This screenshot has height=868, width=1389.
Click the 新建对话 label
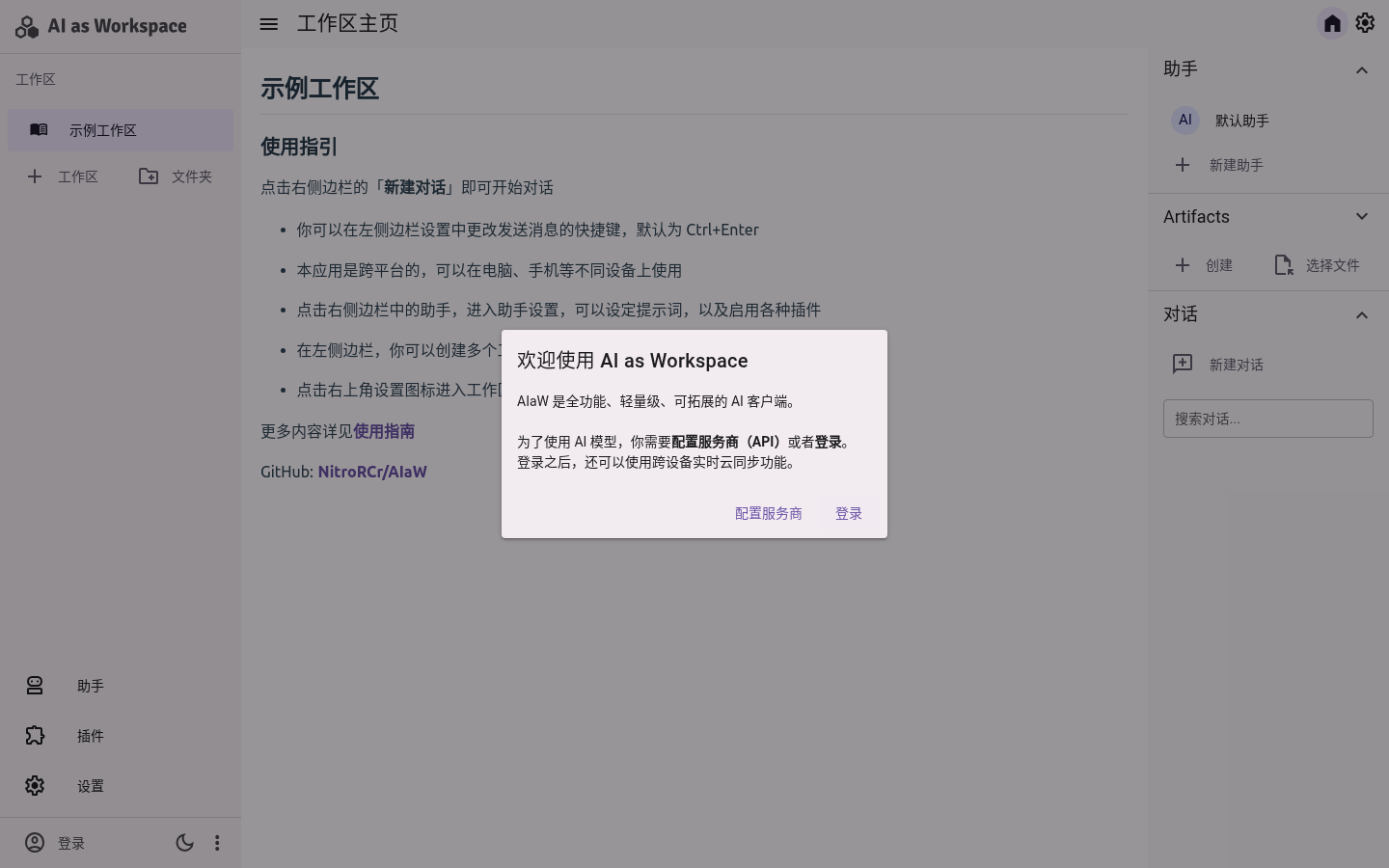[x=1237, y=365]
